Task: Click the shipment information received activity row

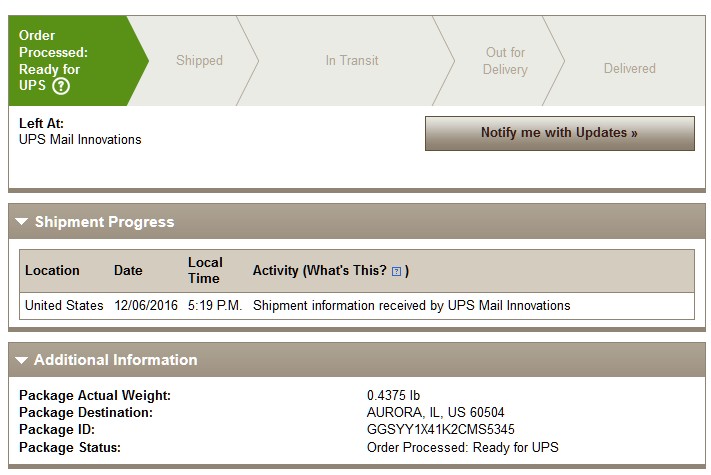Action: 357,306
